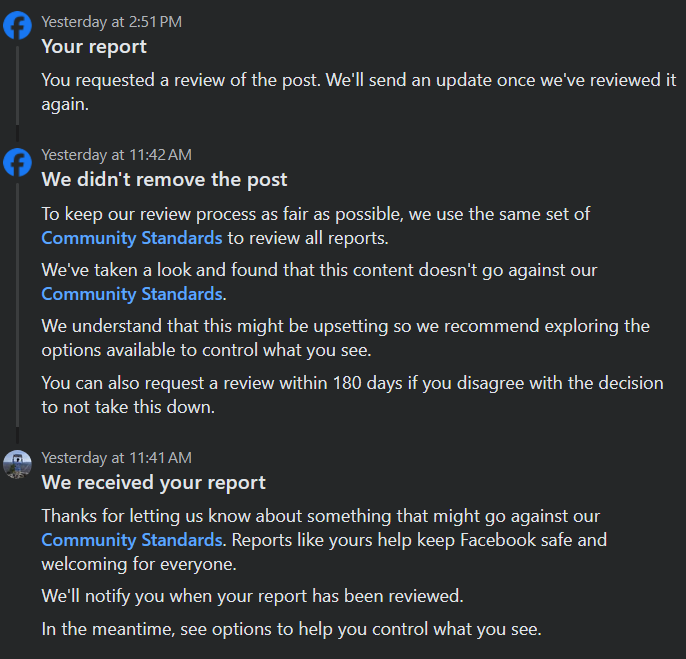Open Community Standards link in received report message
Image resolution: width=686 pixels, height=659 pixels.
(x=131, y=540)
